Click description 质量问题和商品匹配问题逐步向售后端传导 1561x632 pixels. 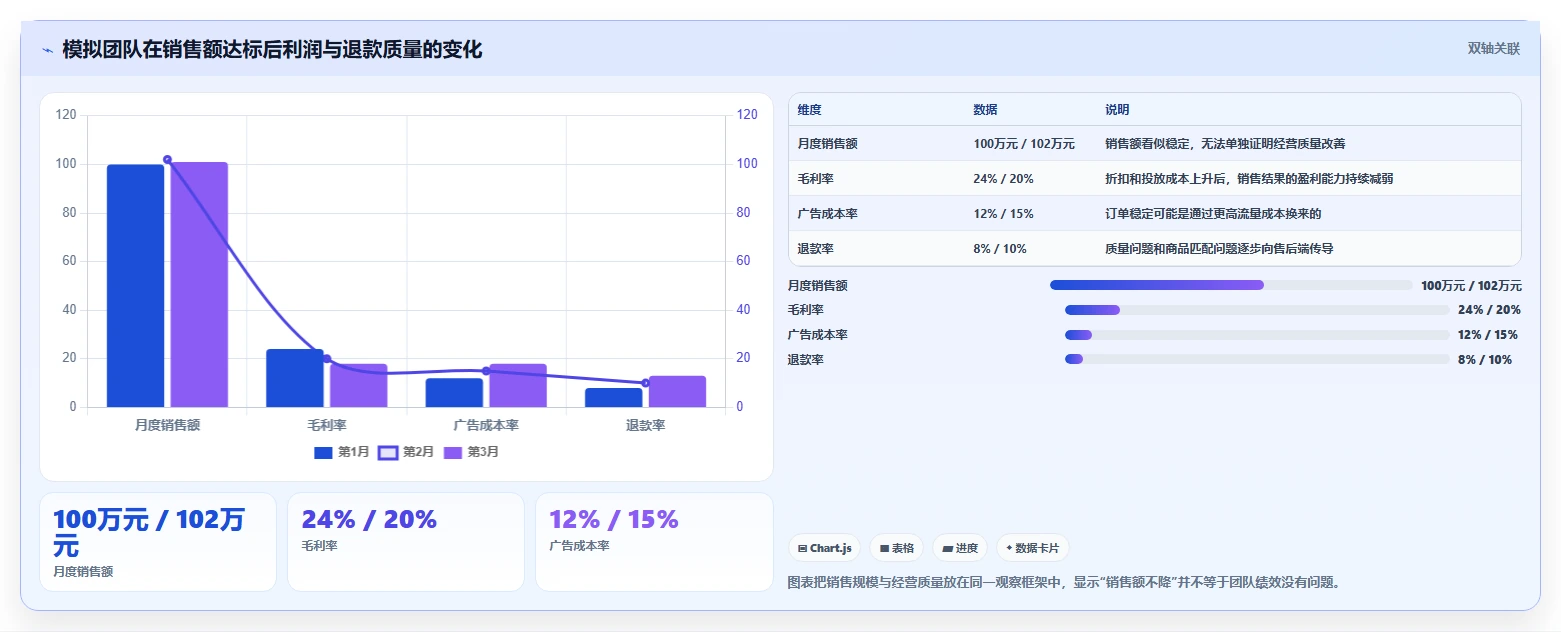[x=1219, y=249]
